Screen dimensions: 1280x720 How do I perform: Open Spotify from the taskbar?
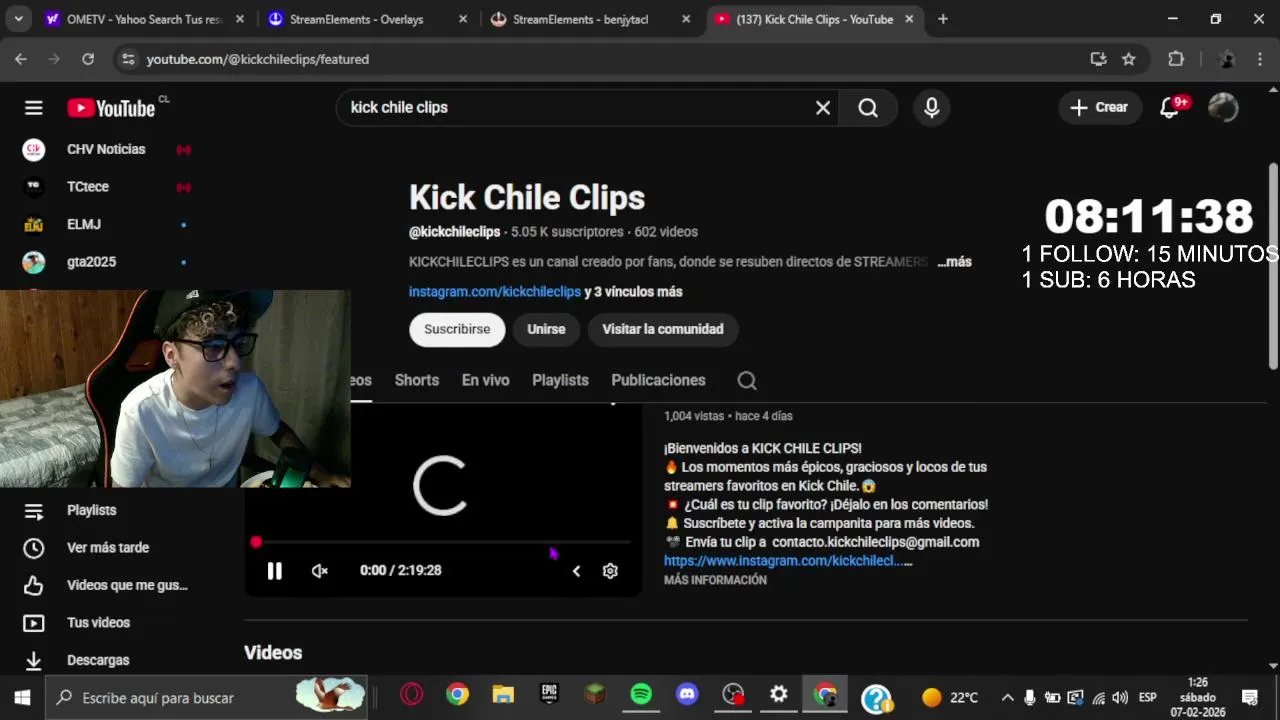[x=641, y=695]
